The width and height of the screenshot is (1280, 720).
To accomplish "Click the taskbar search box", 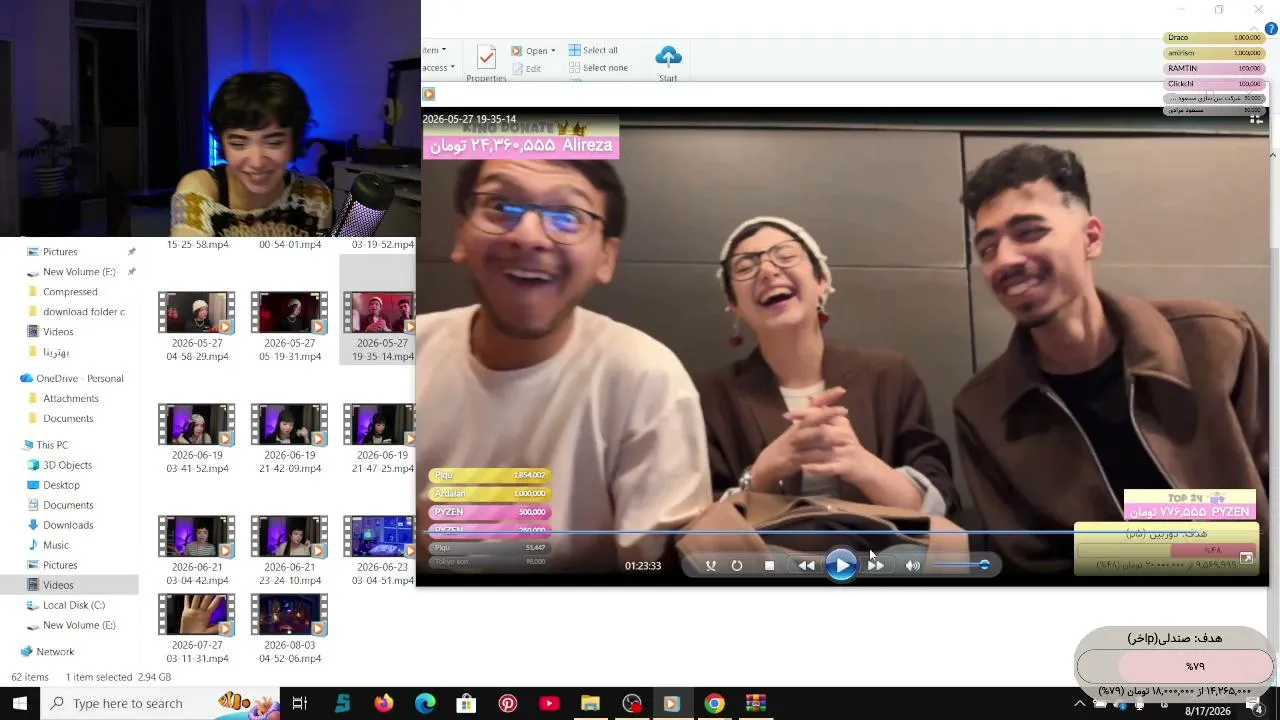I will click(160, 704).
